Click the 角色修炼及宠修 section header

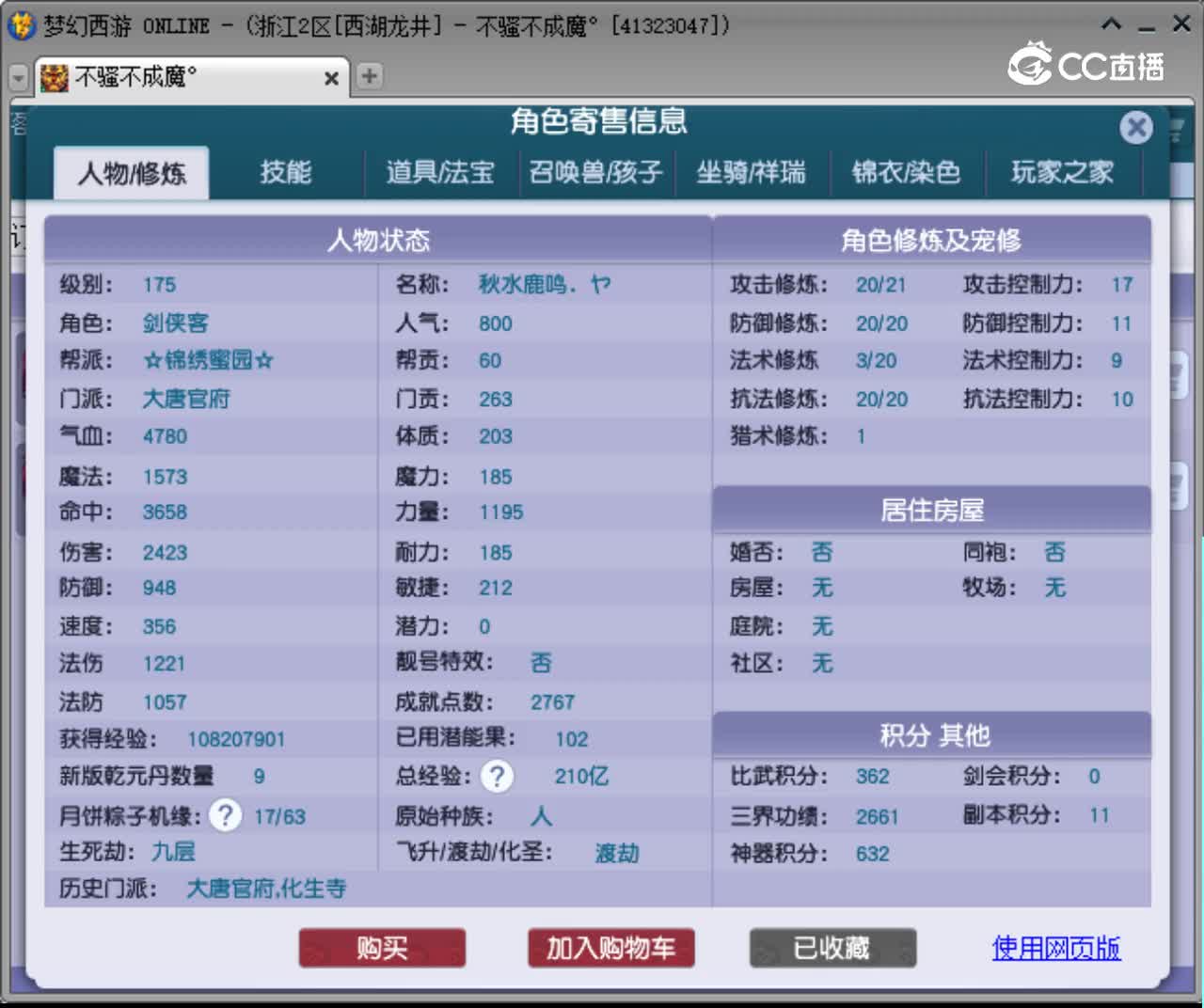[931, 240]
